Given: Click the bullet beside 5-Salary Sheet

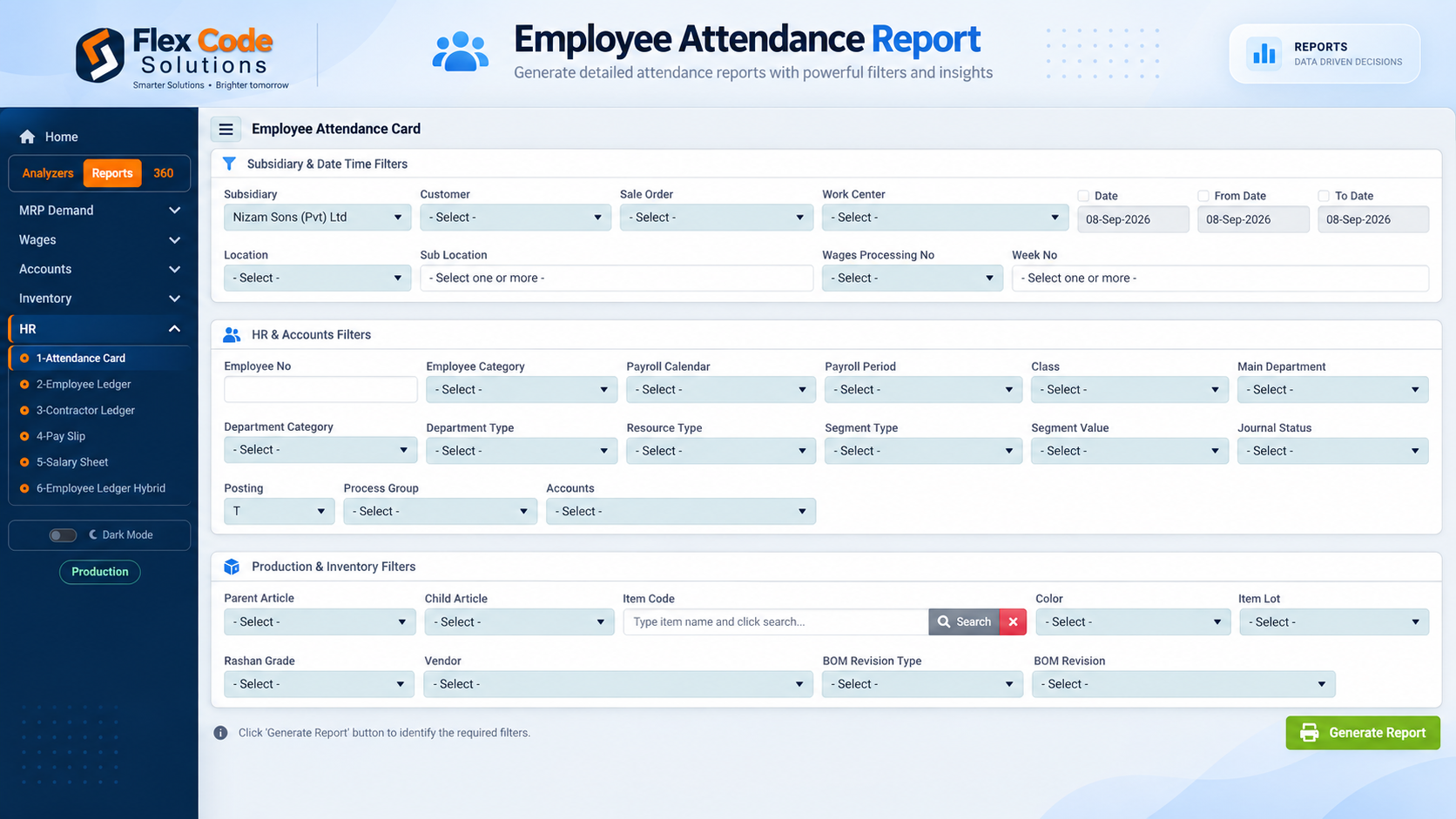Looking at the screenshot, I should click(24, 462).
